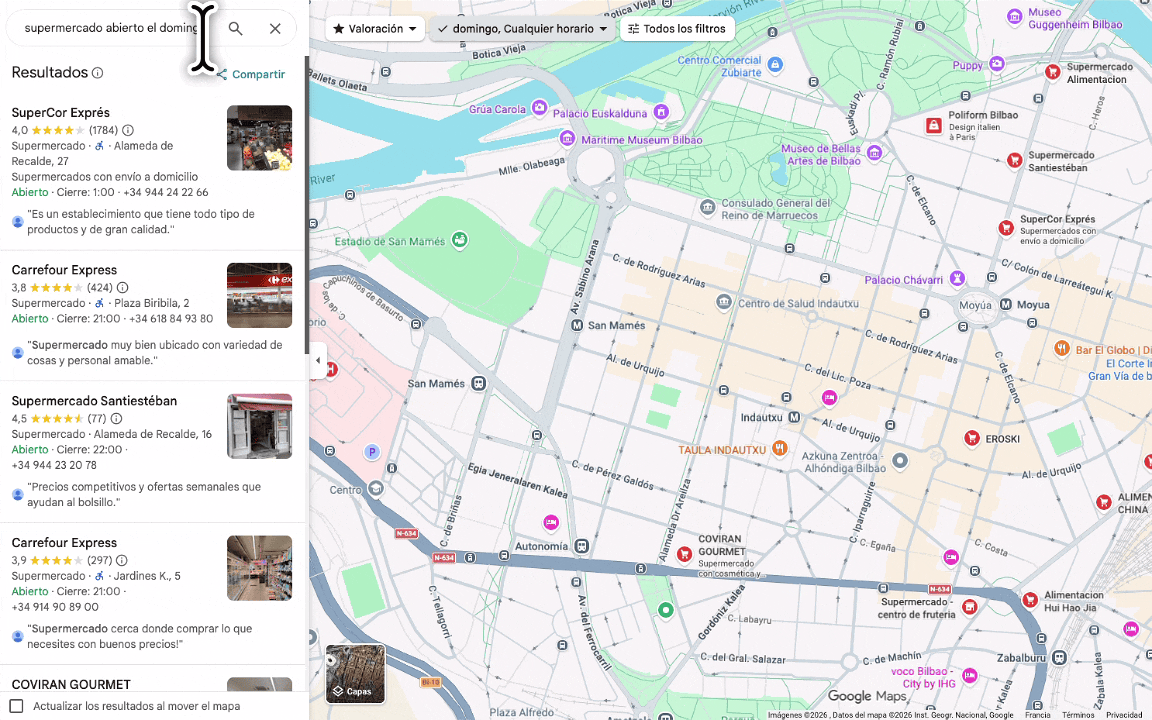
Task: Open COVIRAN GOURMET list result
Action: 71,684
